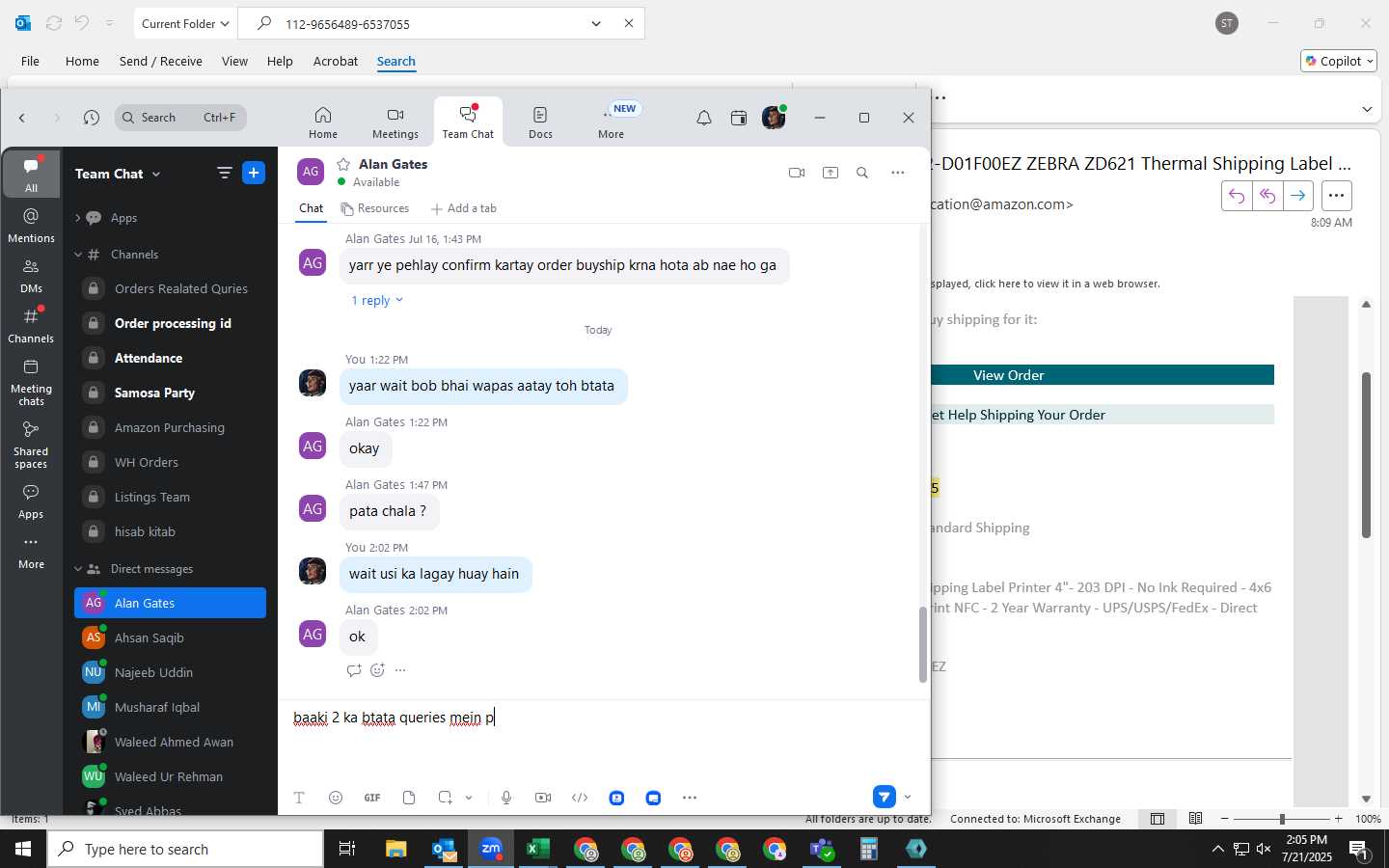Image resolution: width=1389 pixels, height=868 pixels.
Task: Switch to the Resources tab
Action: (x=375, y=208)
